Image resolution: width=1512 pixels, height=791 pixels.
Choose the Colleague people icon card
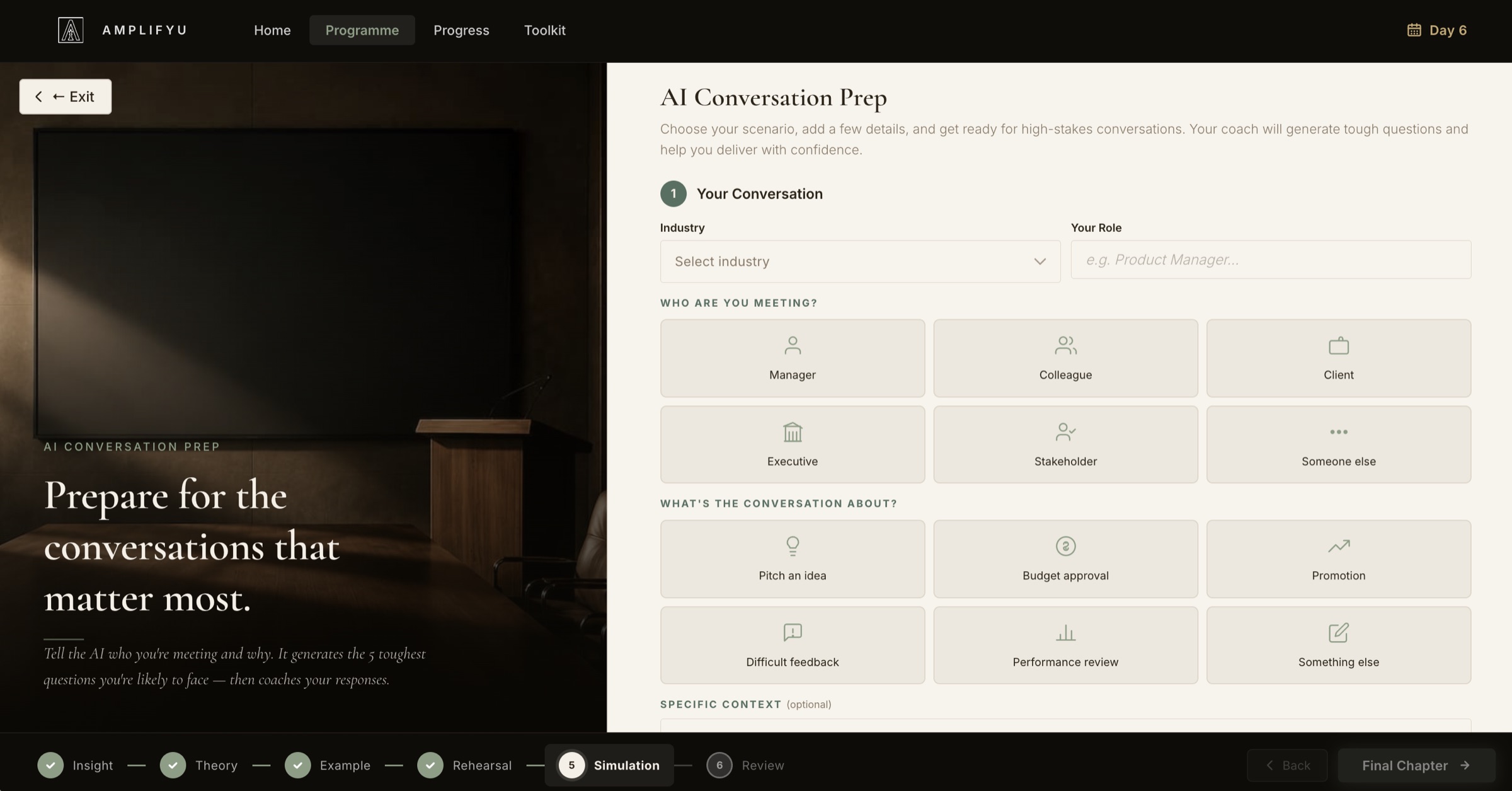point(1065,358)
